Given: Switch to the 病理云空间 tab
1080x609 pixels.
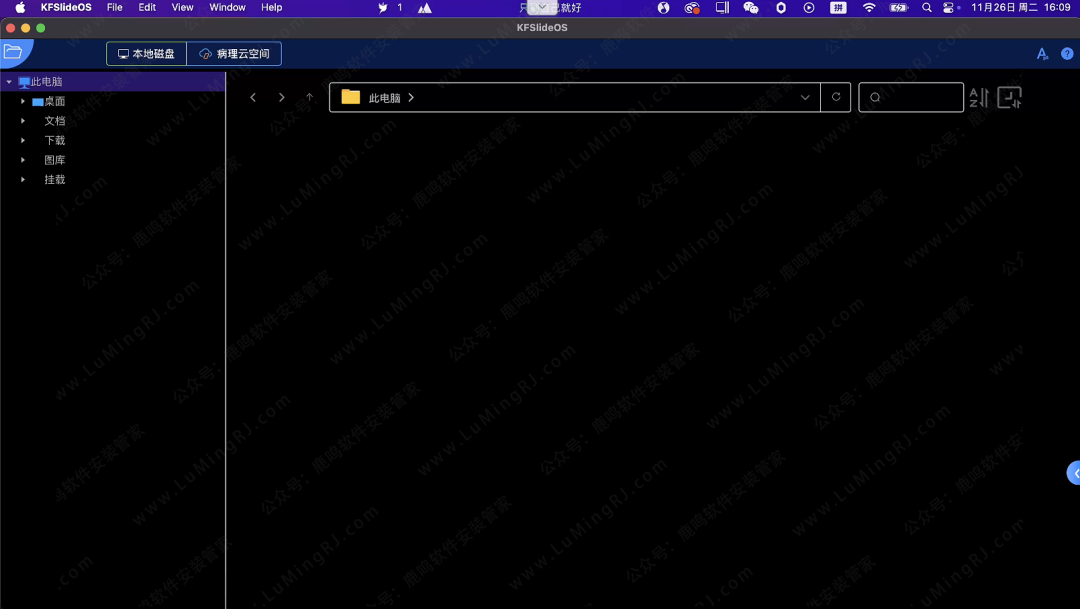Looking at the screenshot, I should point(235,54).
